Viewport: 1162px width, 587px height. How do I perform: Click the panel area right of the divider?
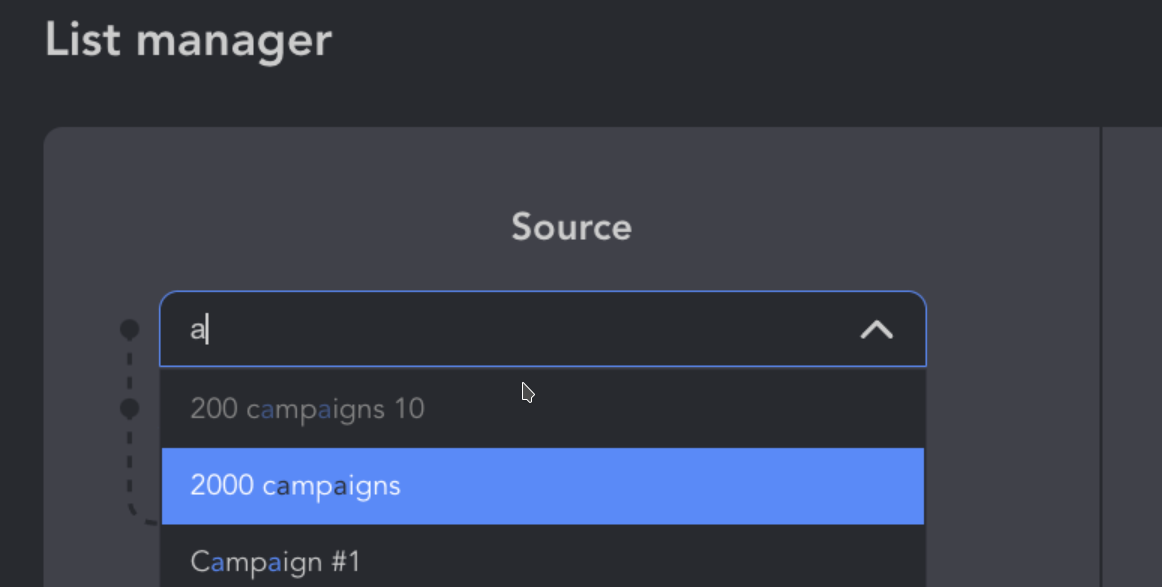pos(1132,357)
